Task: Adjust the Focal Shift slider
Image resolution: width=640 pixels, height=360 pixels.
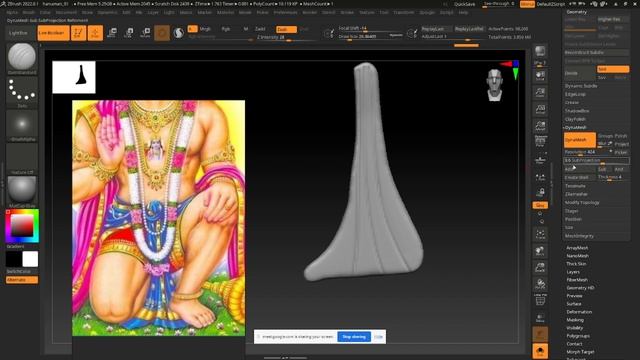Action: [369, 29]
